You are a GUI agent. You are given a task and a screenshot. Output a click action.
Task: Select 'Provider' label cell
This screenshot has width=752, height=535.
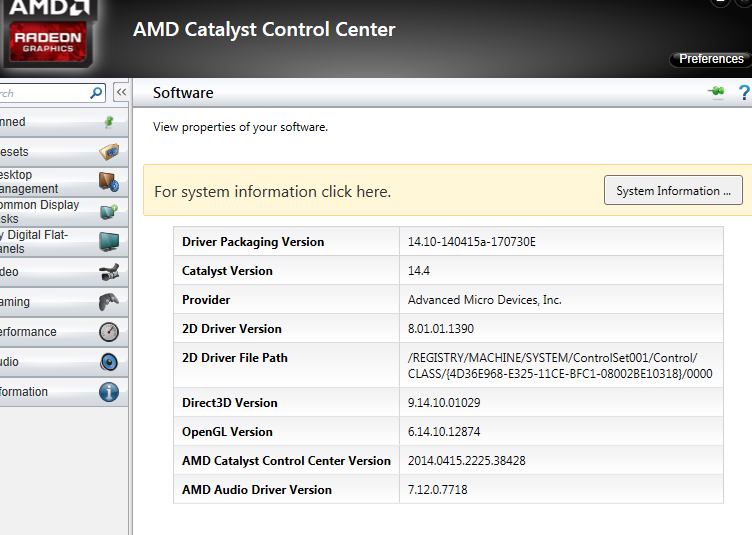286,300
